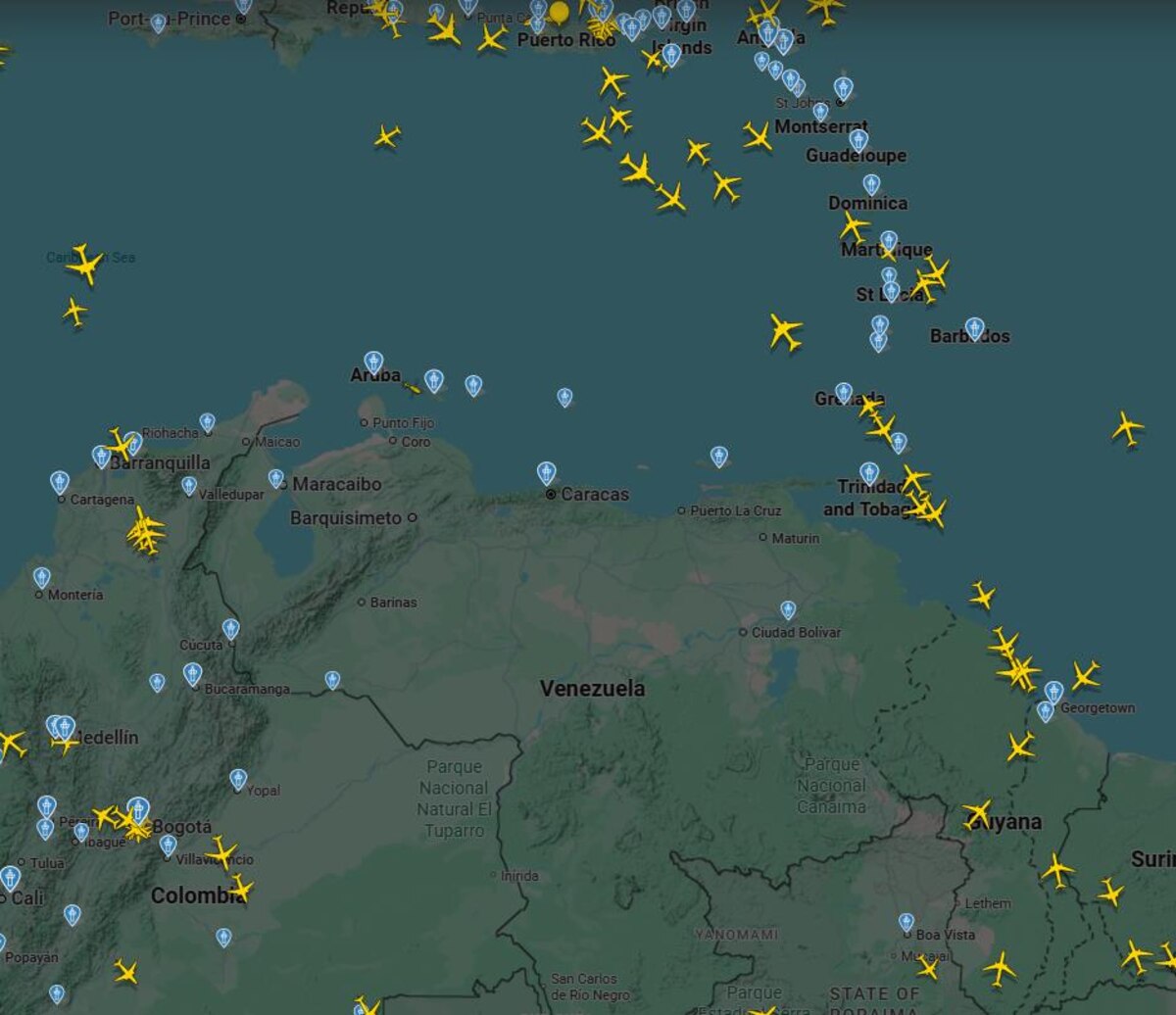Image resolution: width=1176 pixels, height=1015 pixels.
Task: Click the yellow location dot above Puerto Rico
Action: tap(559, 14)
